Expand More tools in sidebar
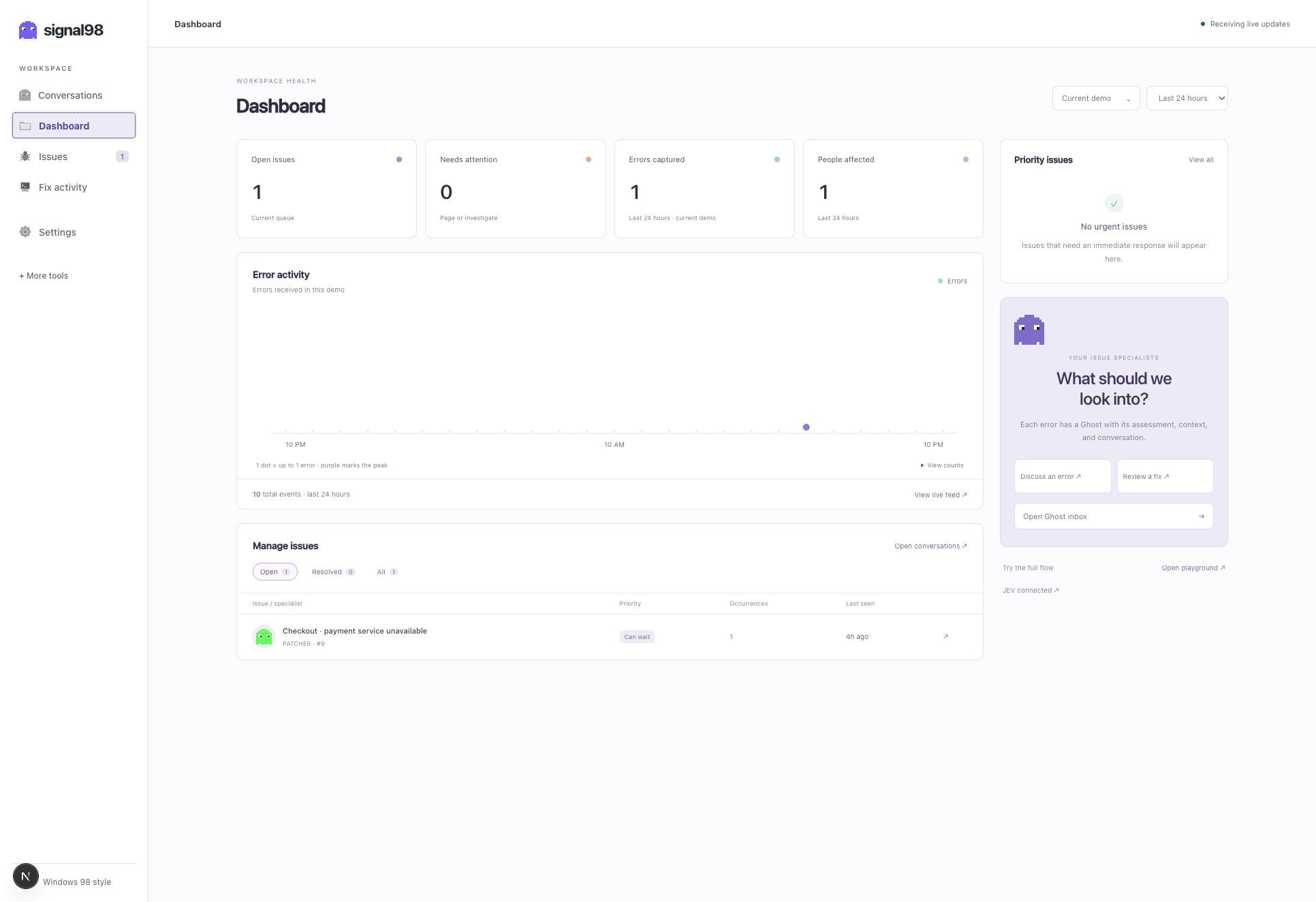The image size is (1316, 902). [44, 276]
